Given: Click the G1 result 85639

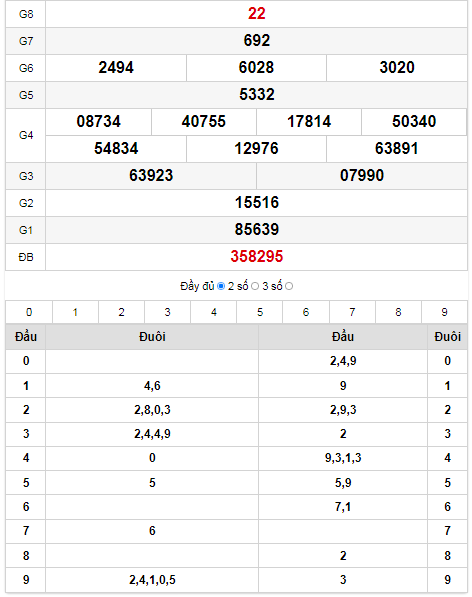Looking at the screenshot, I should tap(257, 230).
